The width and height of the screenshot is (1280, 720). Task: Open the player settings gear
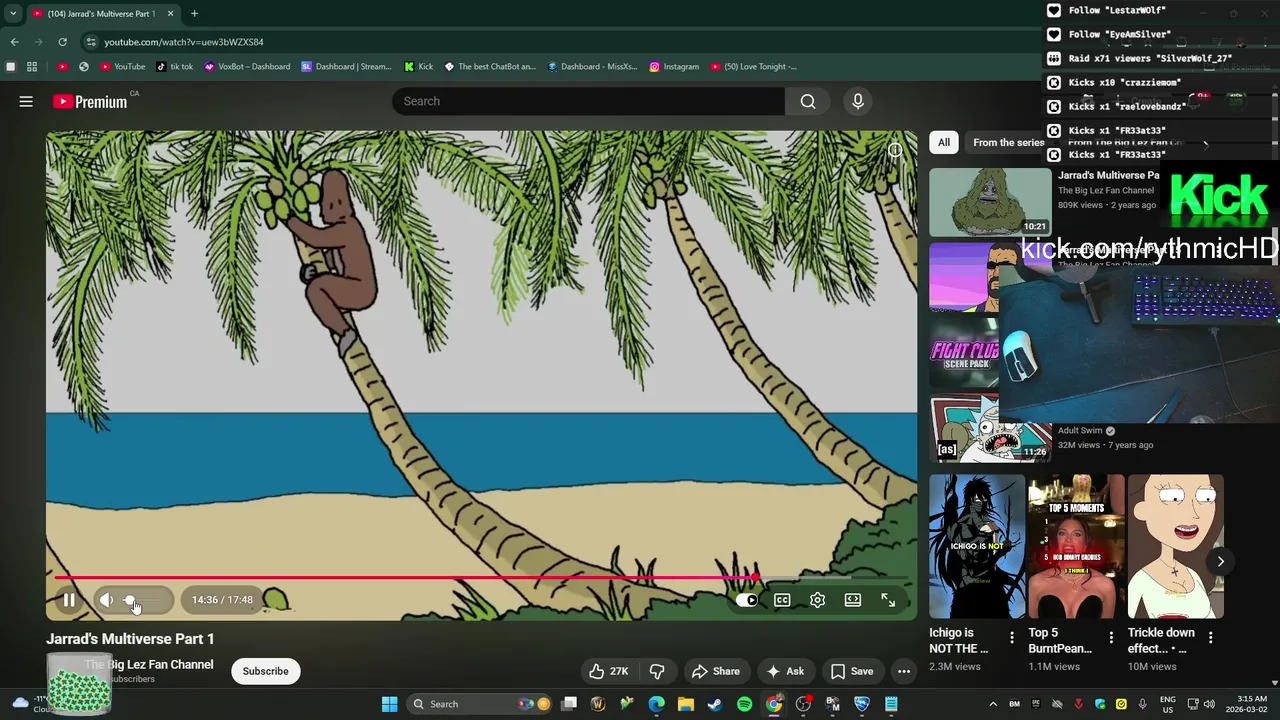(817, 600)
